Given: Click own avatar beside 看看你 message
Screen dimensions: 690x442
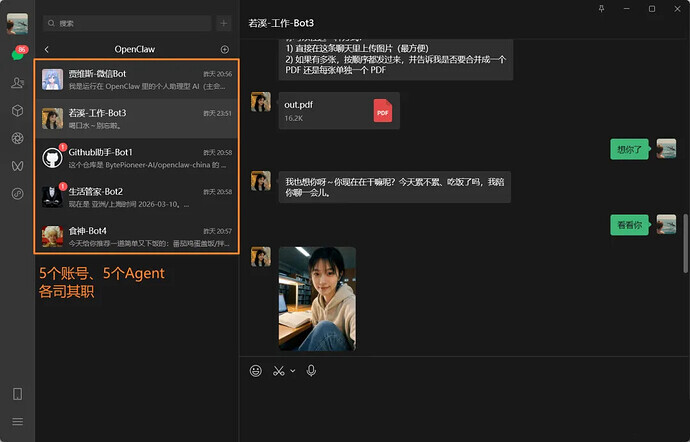Looking at the screenshot, I should pos(666,225).
